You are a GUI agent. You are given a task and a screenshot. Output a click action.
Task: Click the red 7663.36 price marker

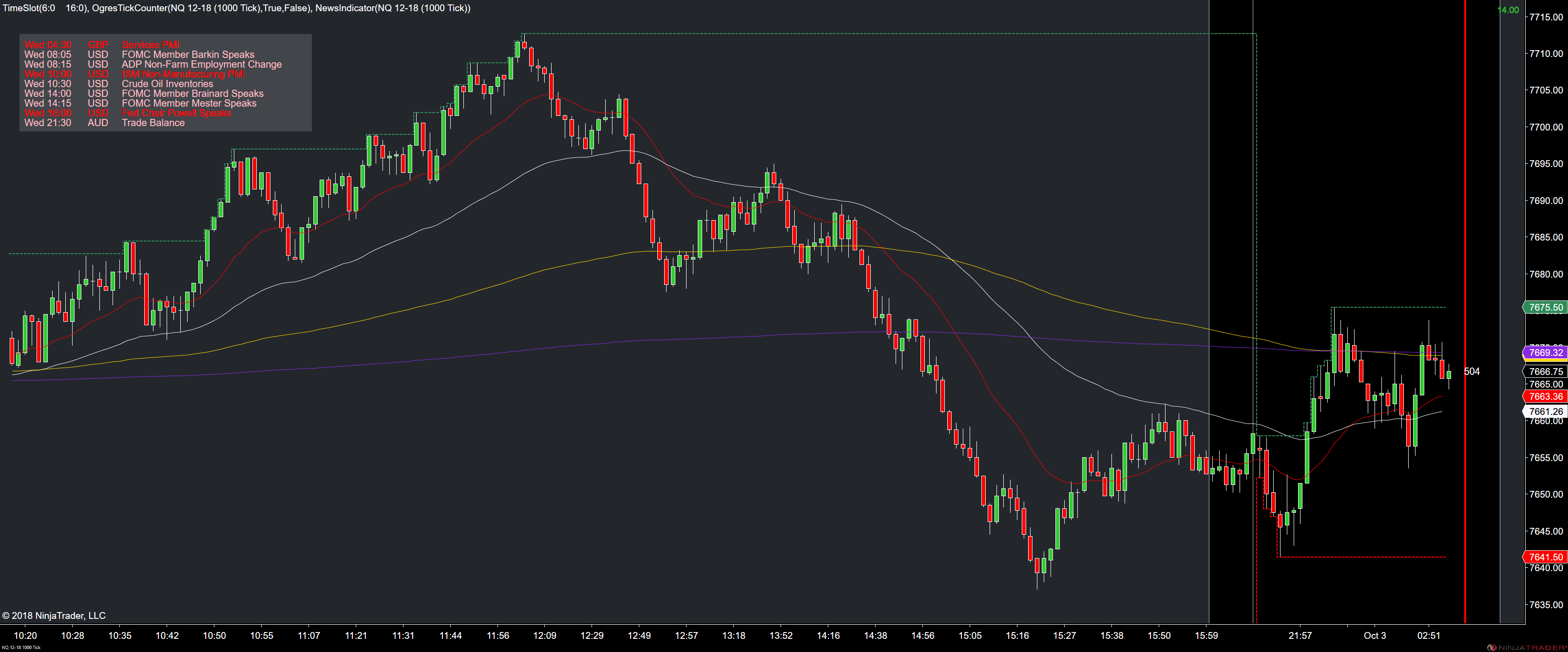pos(1545,396)
